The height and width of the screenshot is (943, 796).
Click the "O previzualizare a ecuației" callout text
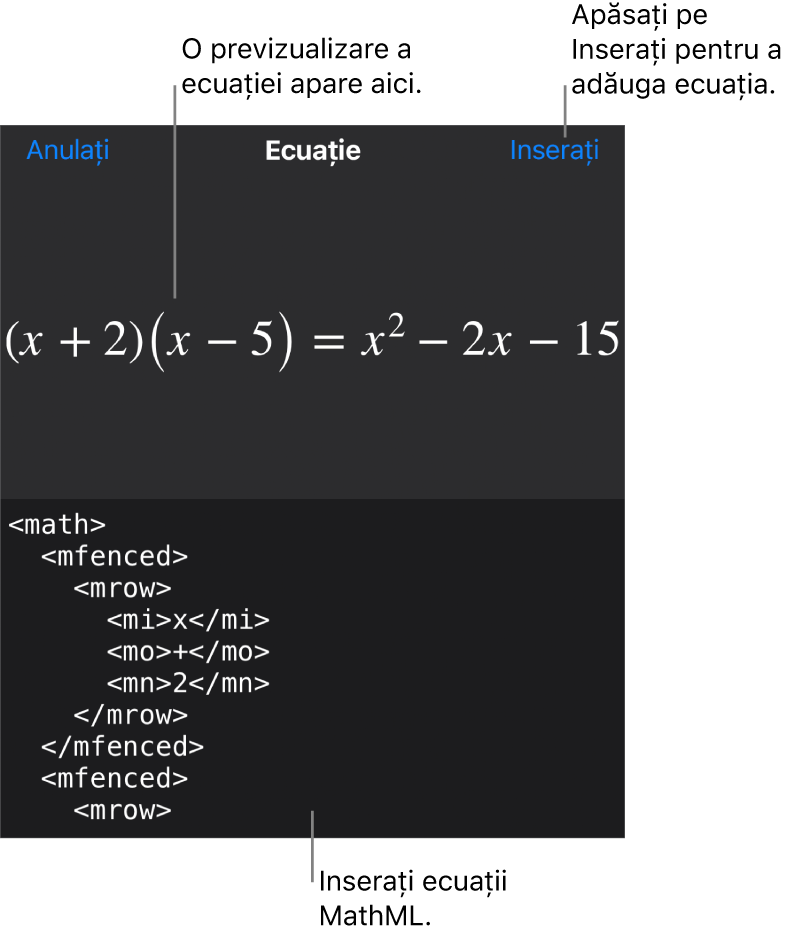tap(297, 68)
